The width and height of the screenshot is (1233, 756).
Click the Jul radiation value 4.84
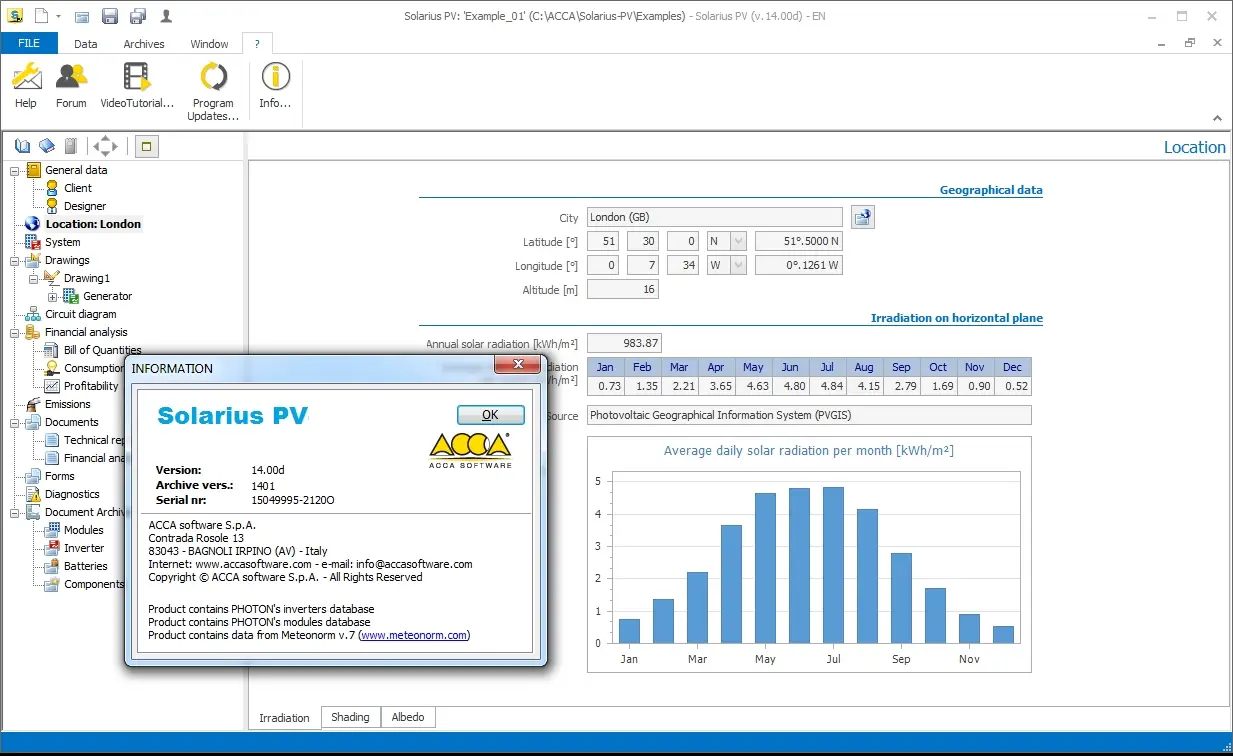826,386
